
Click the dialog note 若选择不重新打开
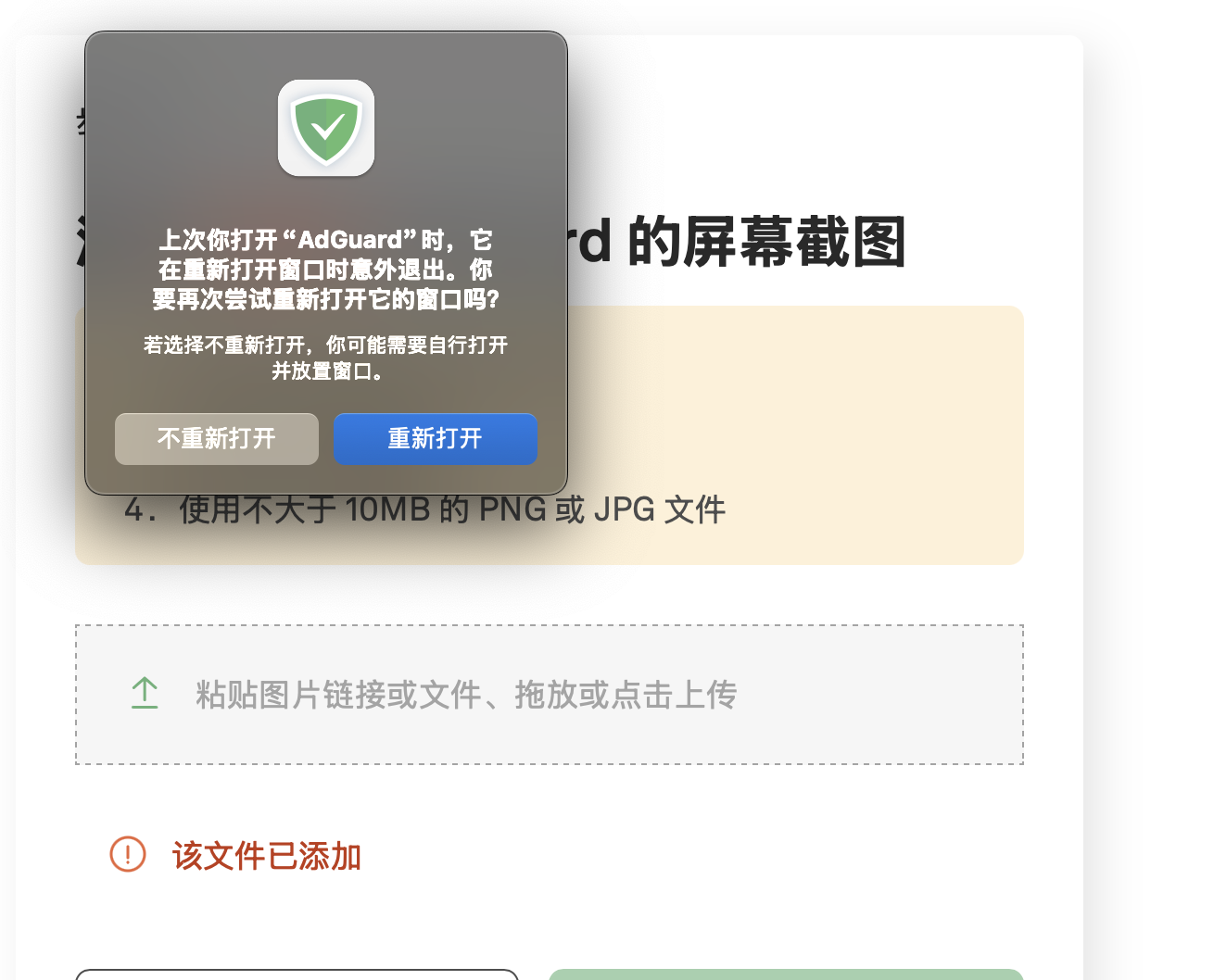326,358
